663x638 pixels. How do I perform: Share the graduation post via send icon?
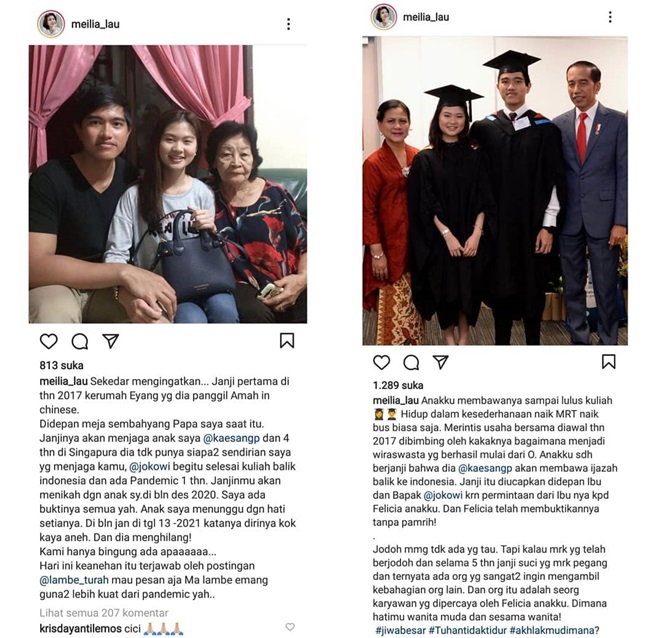[x=441, y=362]
